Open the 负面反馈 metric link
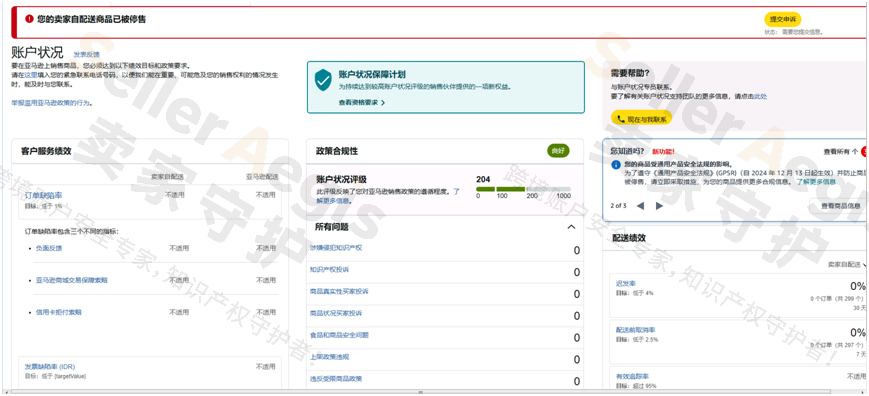 [49, 248]
